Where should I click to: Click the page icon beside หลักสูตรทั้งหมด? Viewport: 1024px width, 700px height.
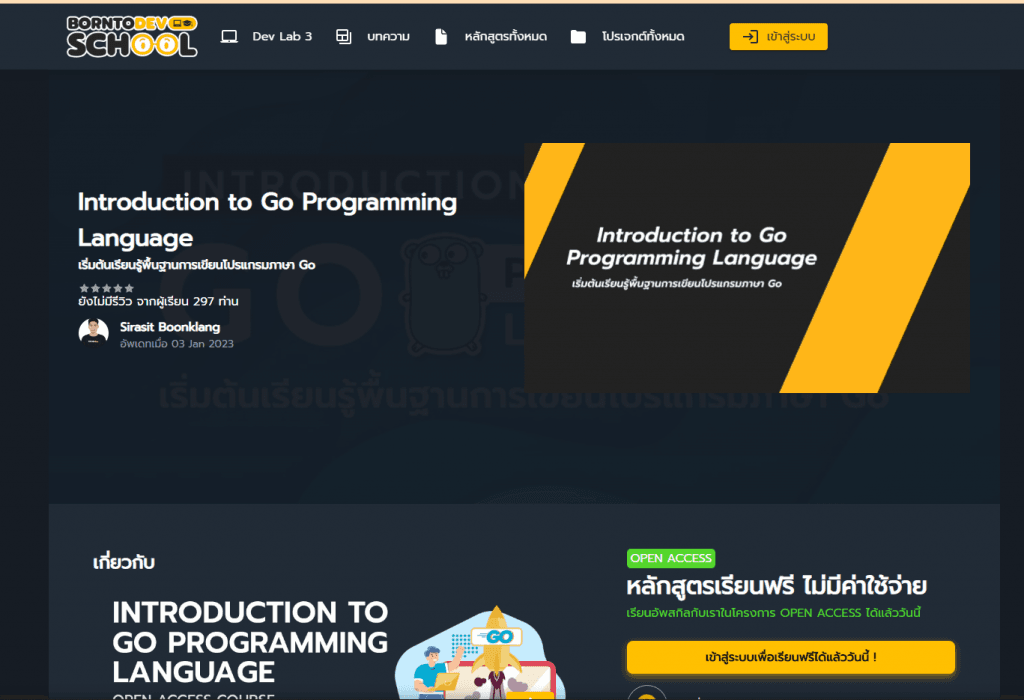click(441, 35)
